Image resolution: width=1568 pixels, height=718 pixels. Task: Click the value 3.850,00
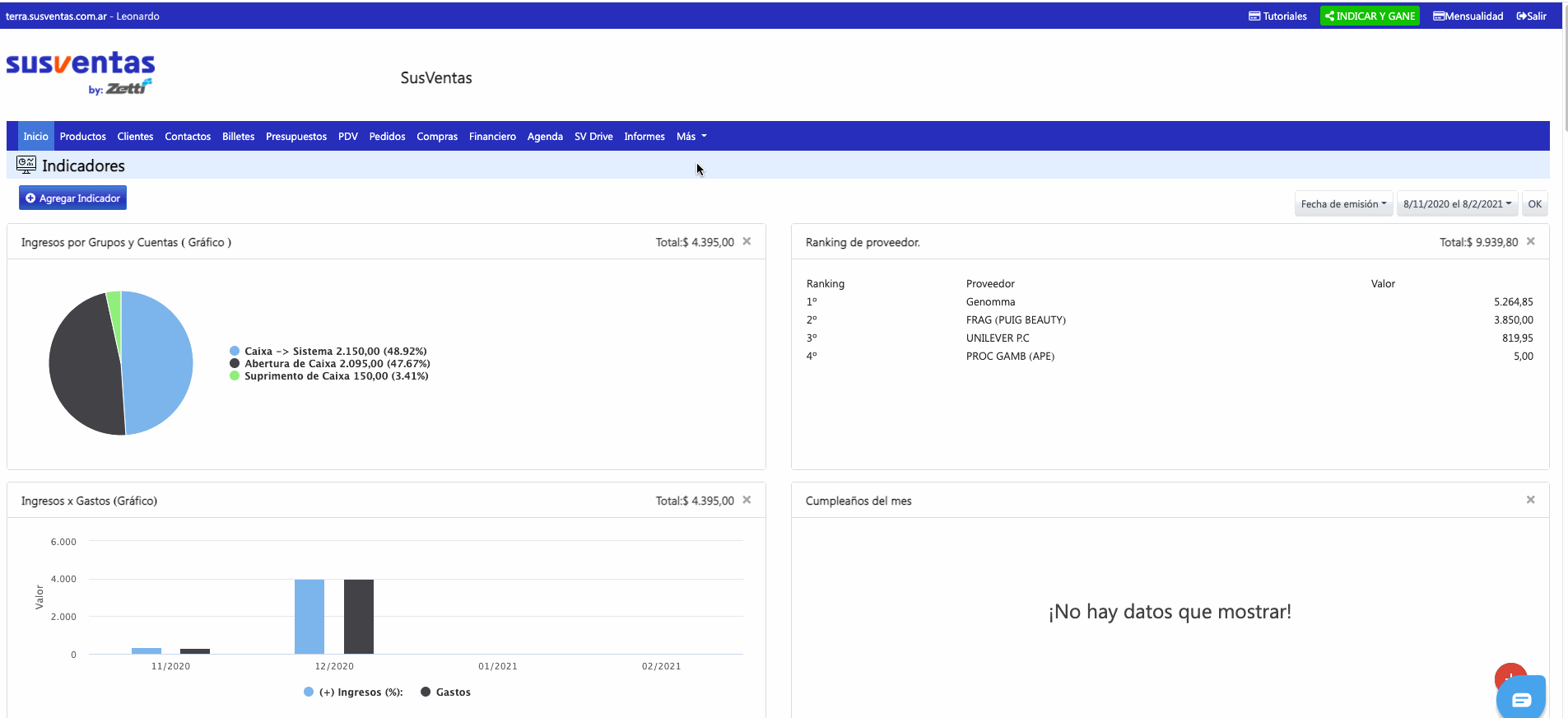[1513, 320]
